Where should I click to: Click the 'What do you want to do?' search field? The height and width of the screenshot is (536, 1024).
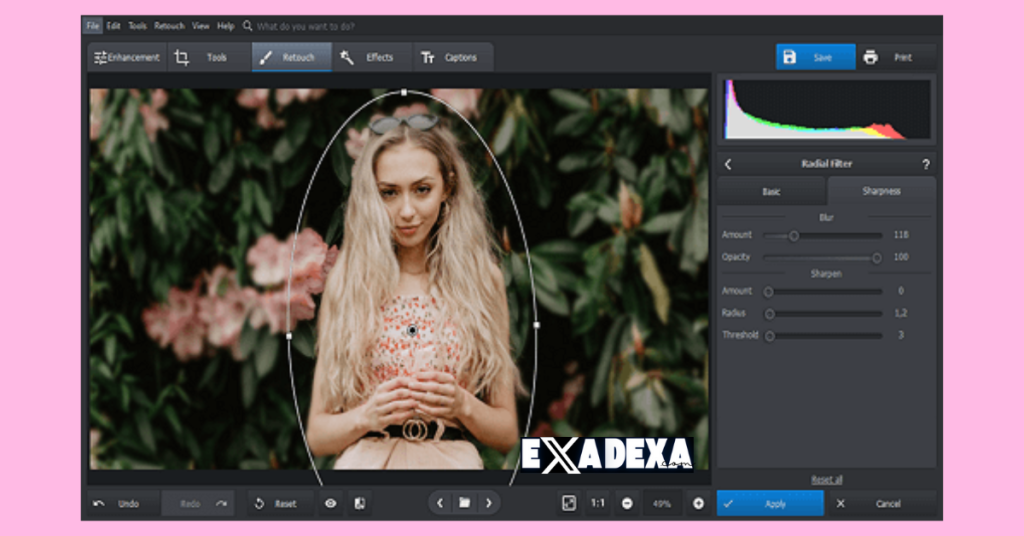pyautogui.click(x=306, y=27)
